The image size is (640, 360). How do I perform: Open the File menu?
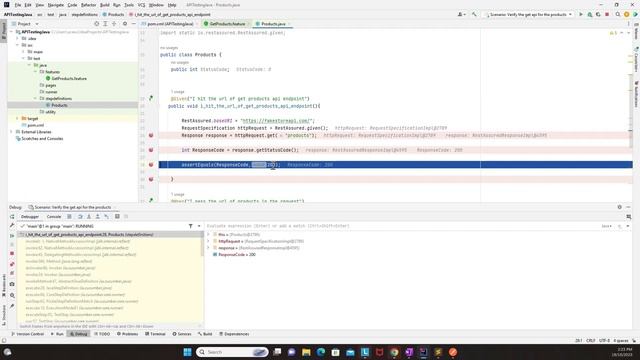coord(18,5)
